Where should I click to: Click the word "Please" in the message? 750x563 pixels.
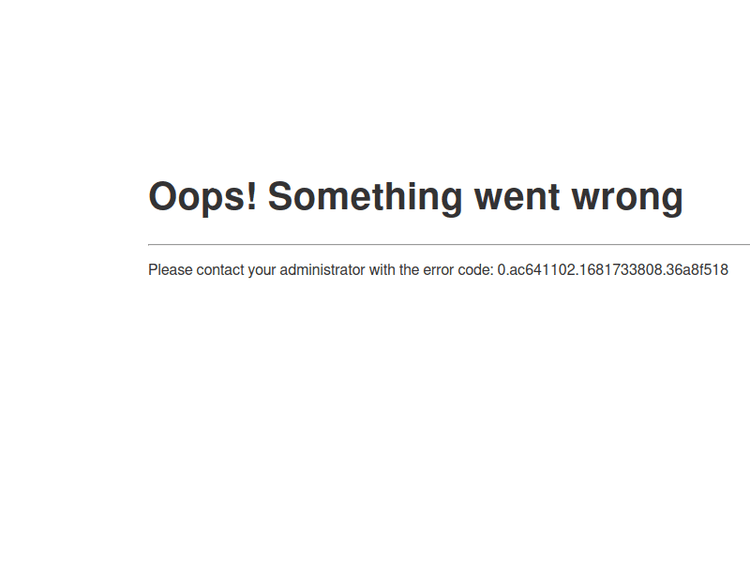(170, 270)
